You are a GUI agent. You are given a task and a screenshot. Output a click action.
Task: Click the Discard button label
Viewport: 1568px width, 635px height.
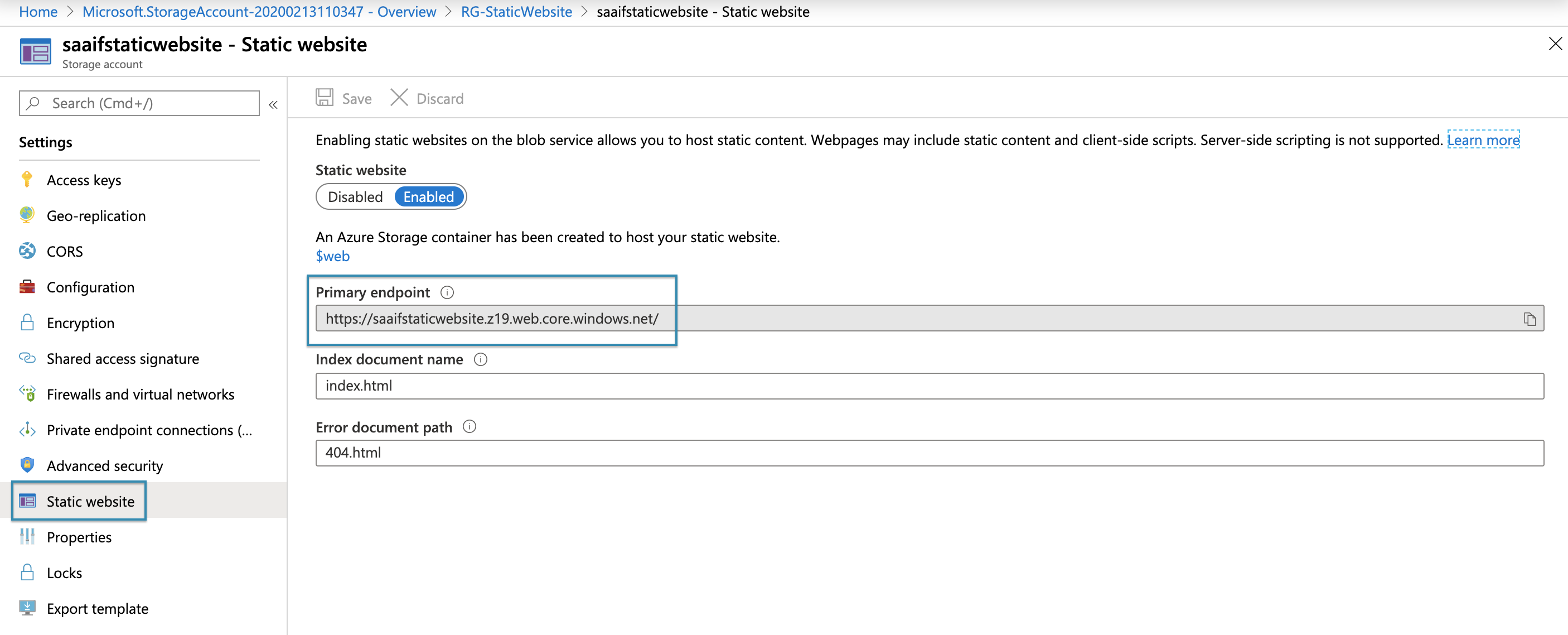pyautogui.click(x=440, y=99)
